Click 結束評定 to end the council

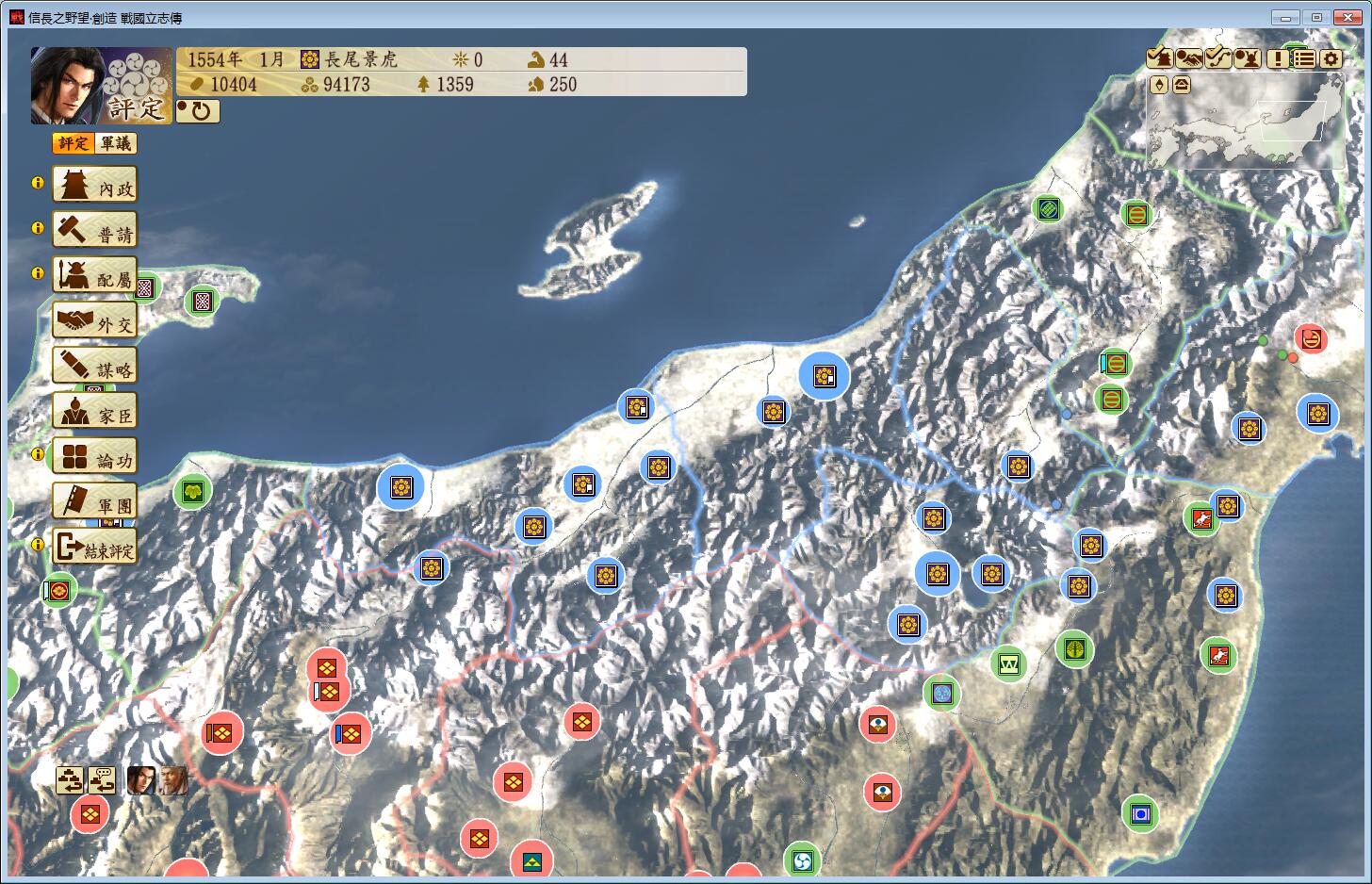pos(94,548)
